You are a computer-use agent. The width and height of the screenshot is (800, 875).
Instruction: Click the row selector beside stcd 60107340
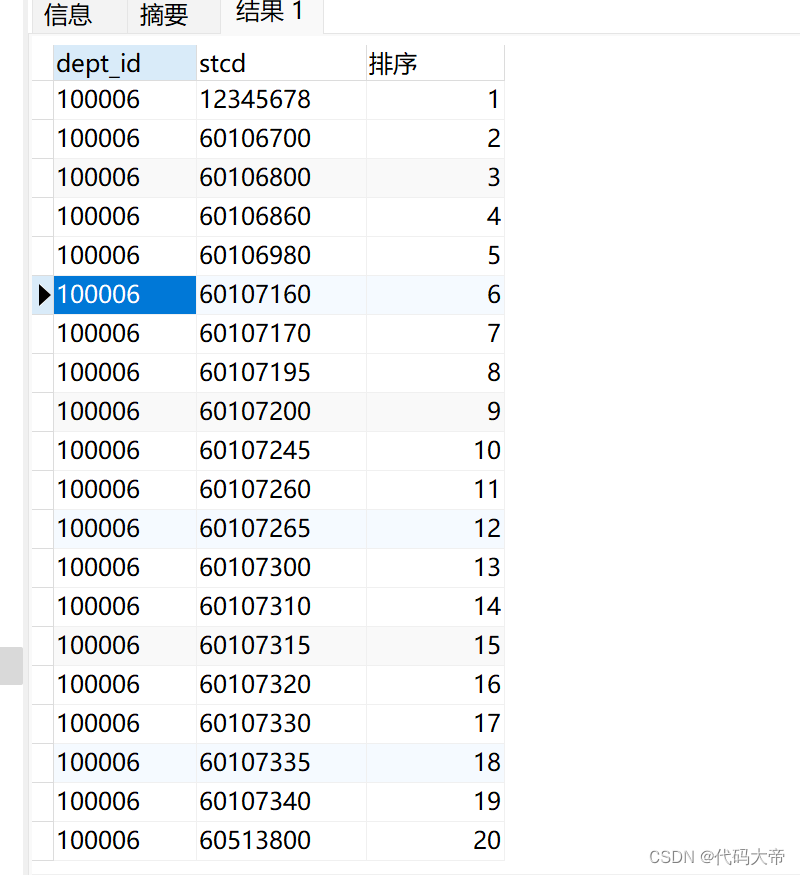point(42,801)
